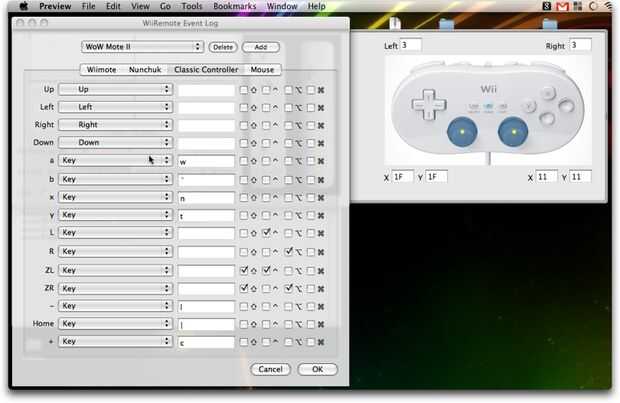Click the Left value field showing 3
Screen dimensions: 620x403
410,45
